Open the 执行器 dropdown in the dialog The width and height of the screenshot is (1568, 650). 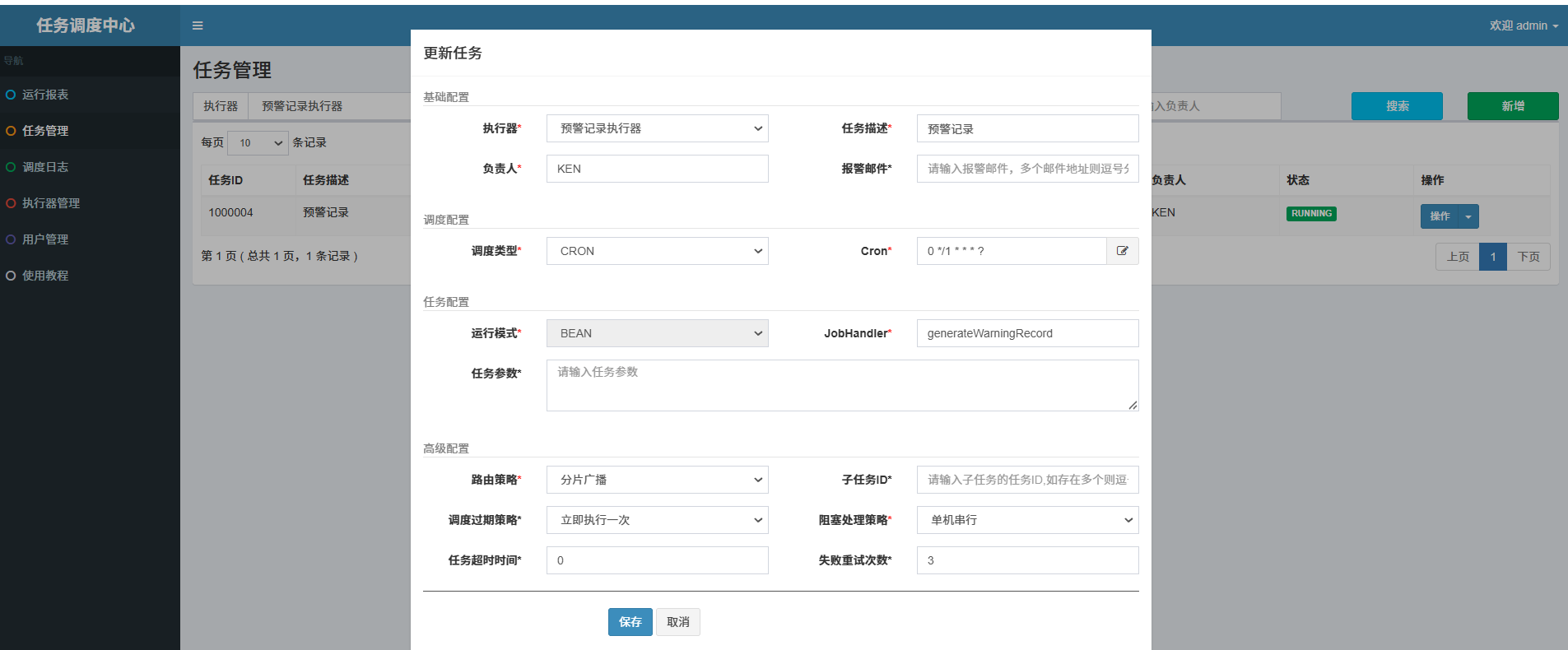coord(658,128)
